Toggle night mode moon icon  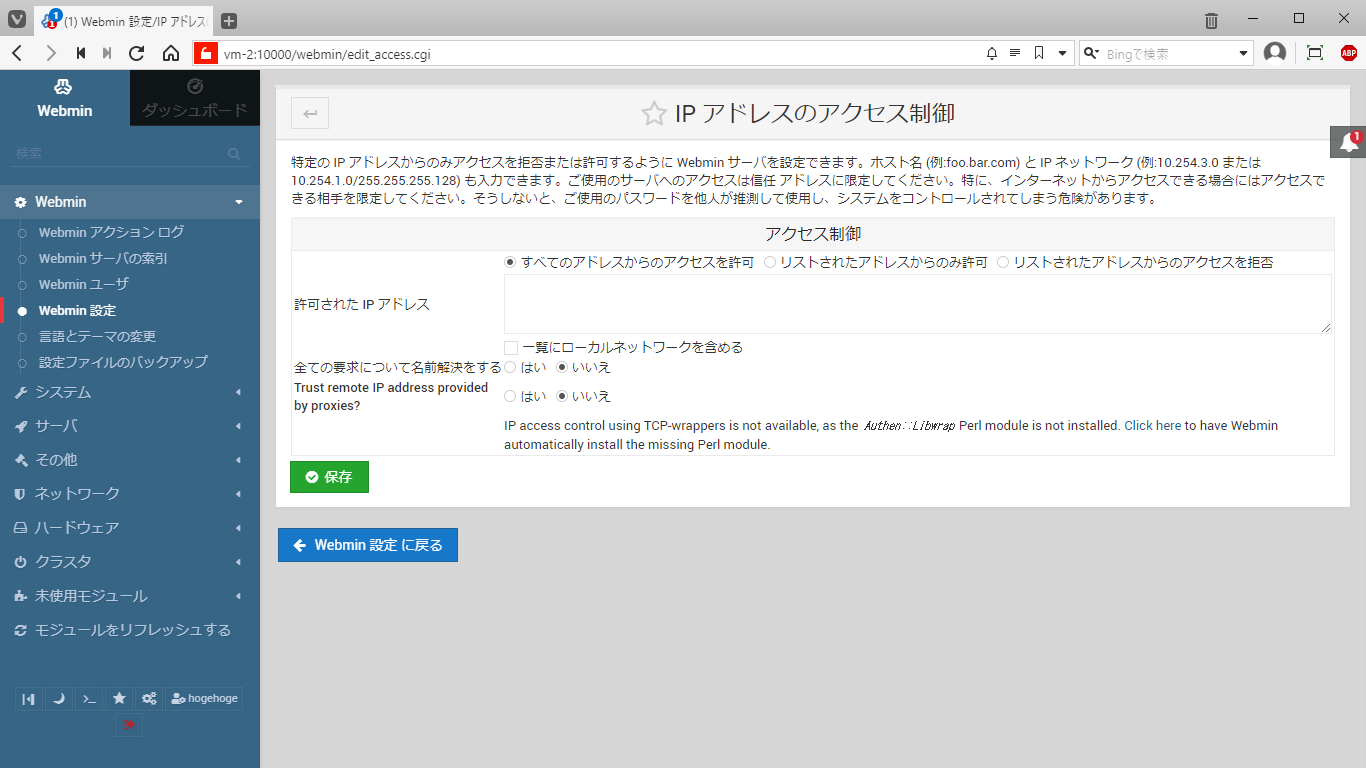click(59, 698)
